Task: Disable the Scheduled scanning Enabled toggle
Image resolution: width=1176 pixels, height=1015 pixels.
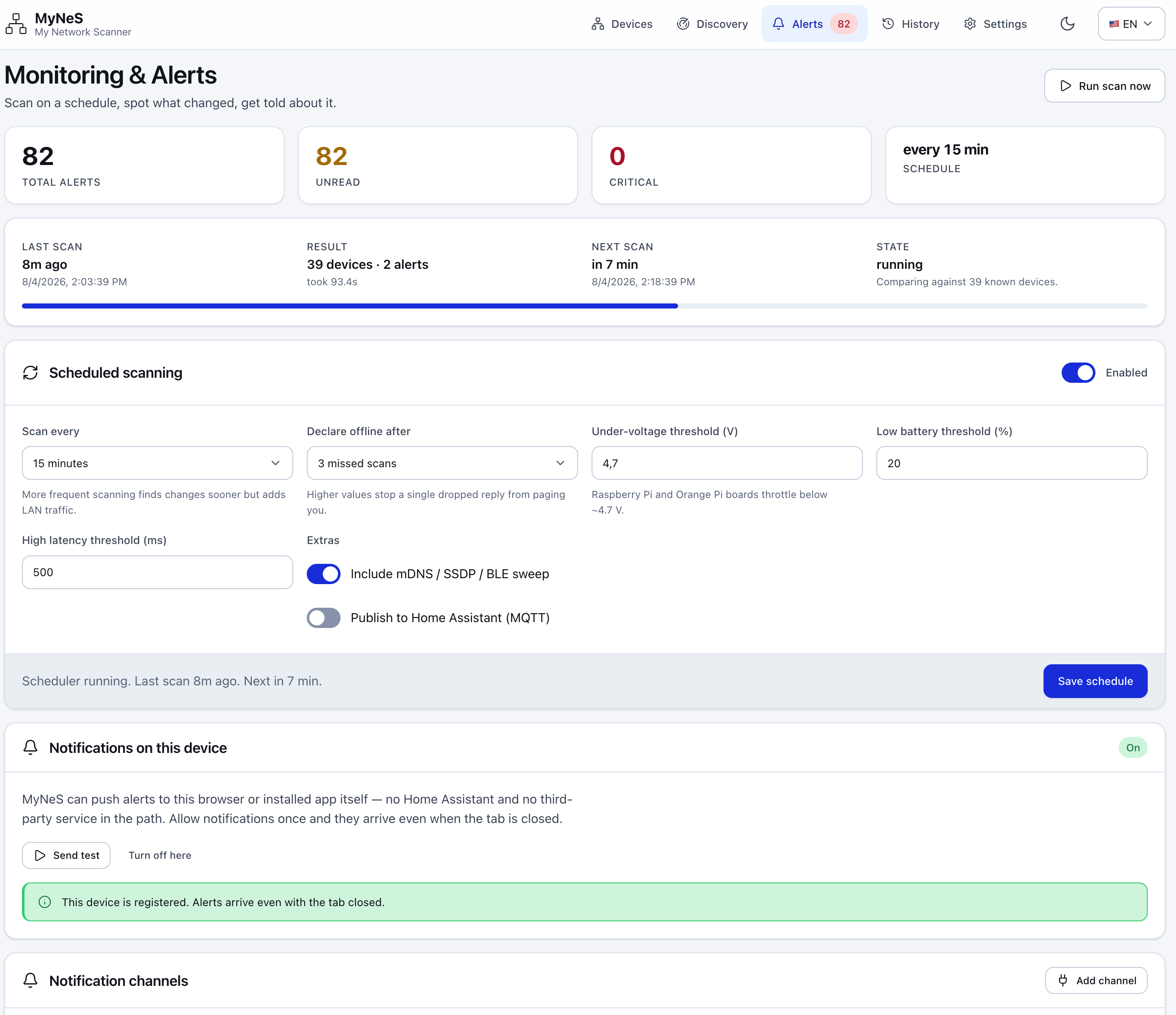Action: pyautogui.click(x=1078, y=372)
